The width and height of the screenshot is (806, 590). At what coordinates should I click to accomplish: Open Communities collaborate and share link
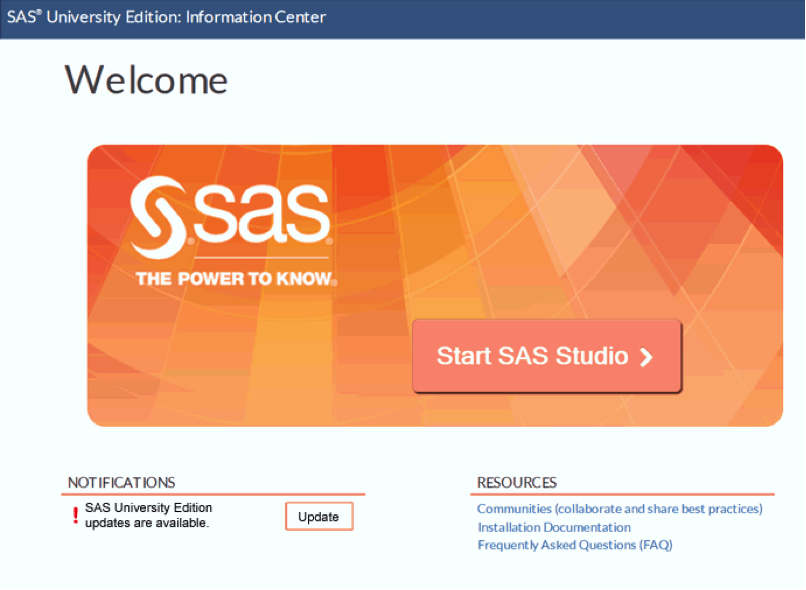coord(619,509)
